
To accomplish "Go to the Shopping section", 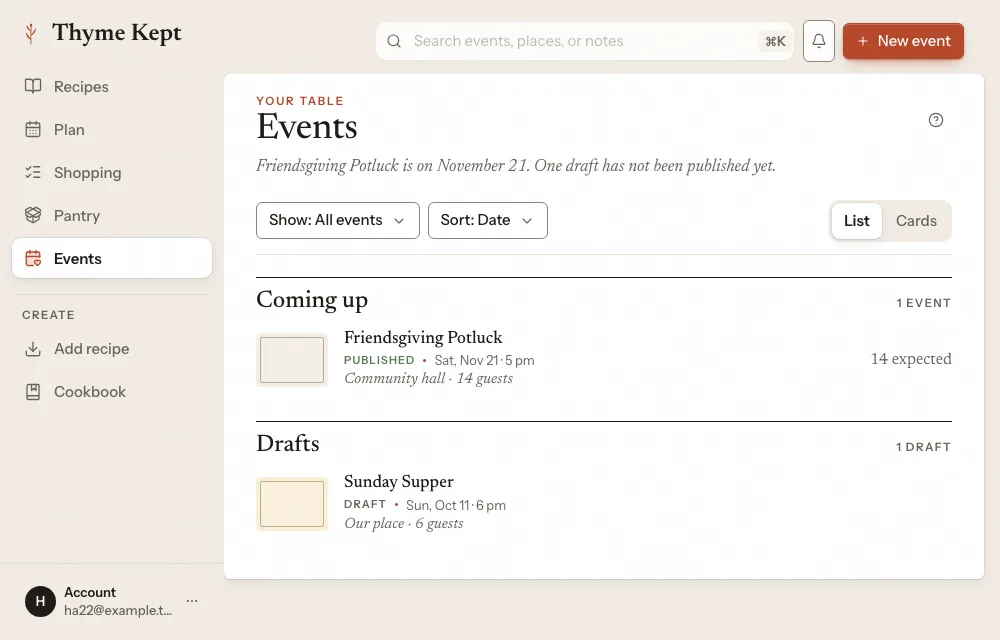I will pos(112,172).
